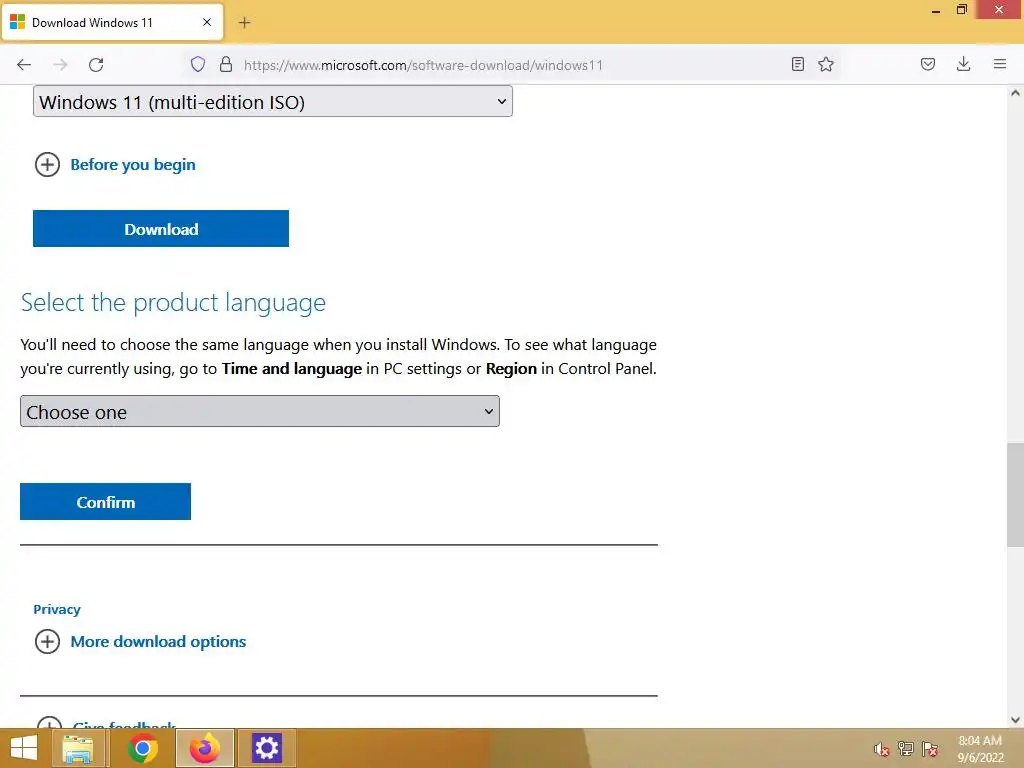Open the Windows 11 multi-edition ISO dropdown
This screenshot has height=768, width=1024.
click(273, 102)
